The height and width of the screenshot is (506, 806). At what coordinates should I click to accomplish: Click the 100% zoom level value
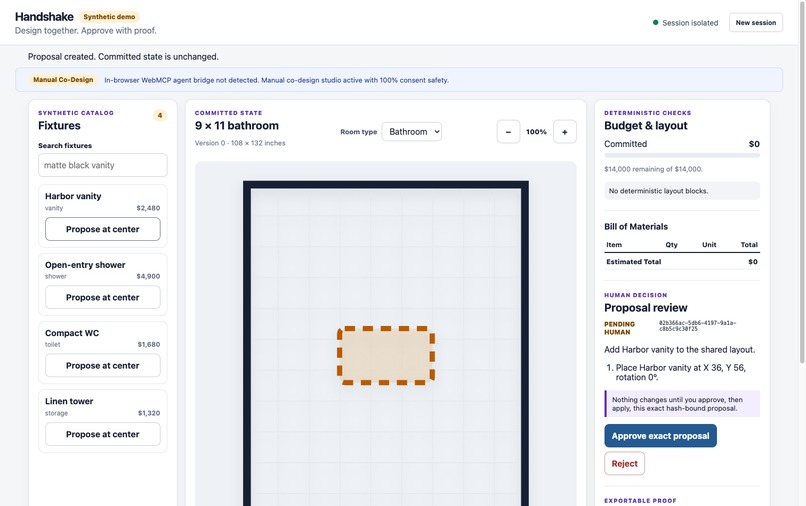(x=536, y=132)
